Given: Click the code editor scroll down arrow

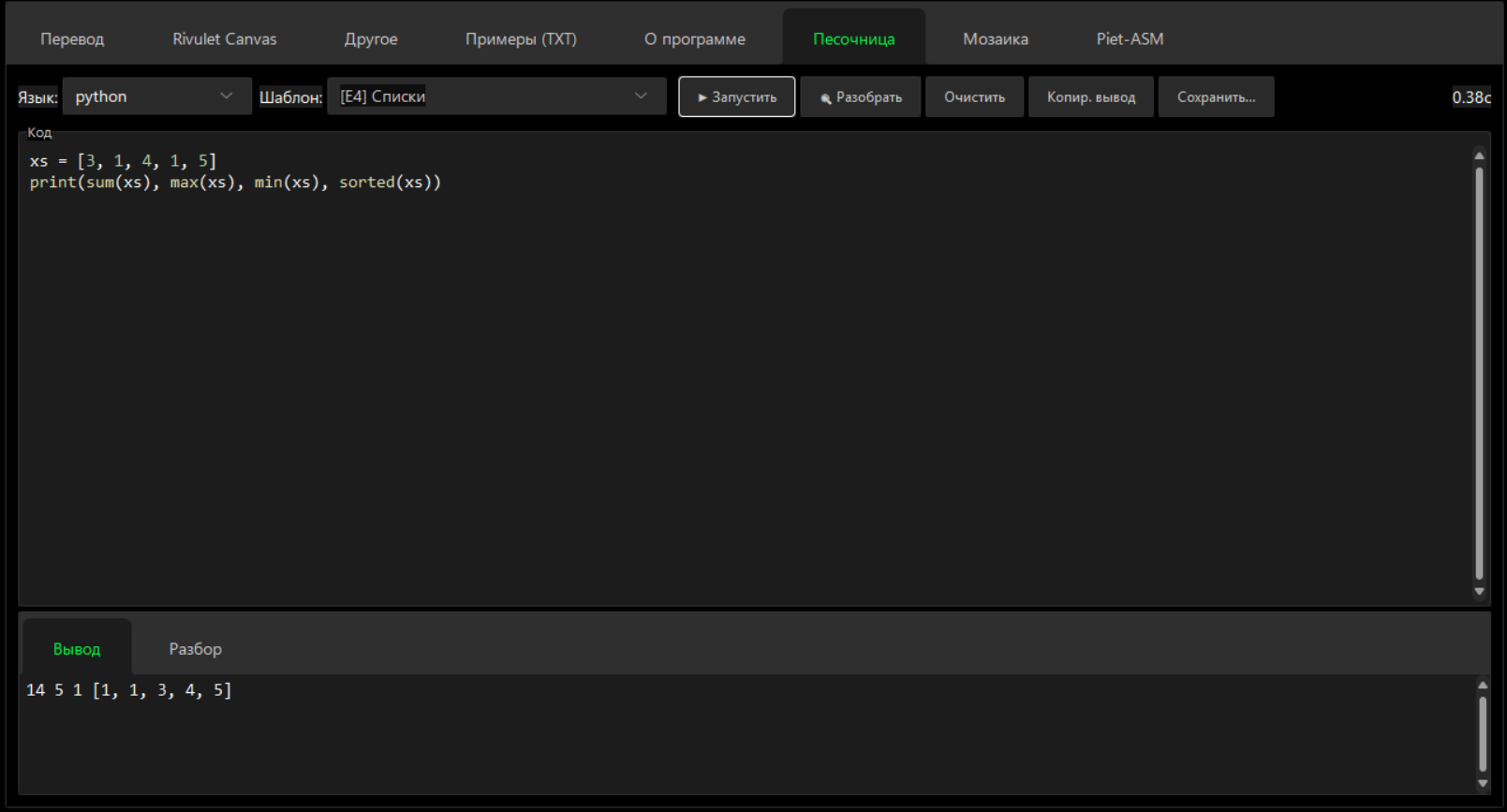Looking at the screenshot, I should click(1480, 591).
